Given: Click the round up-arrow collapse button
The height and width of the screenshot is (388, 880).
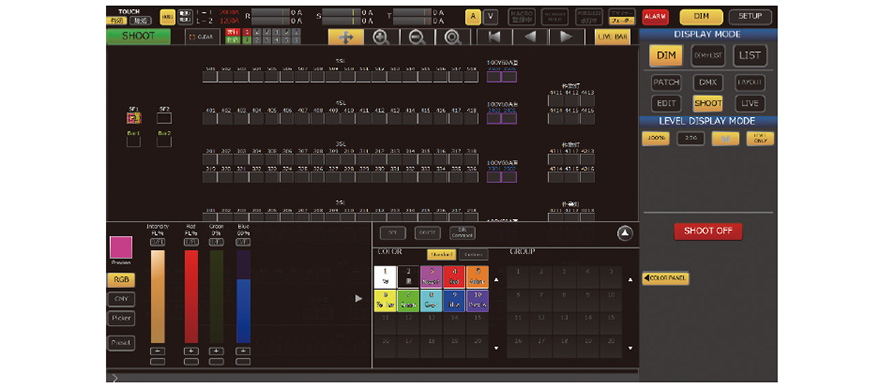Looking at the screenshot, I should [625, 234].
